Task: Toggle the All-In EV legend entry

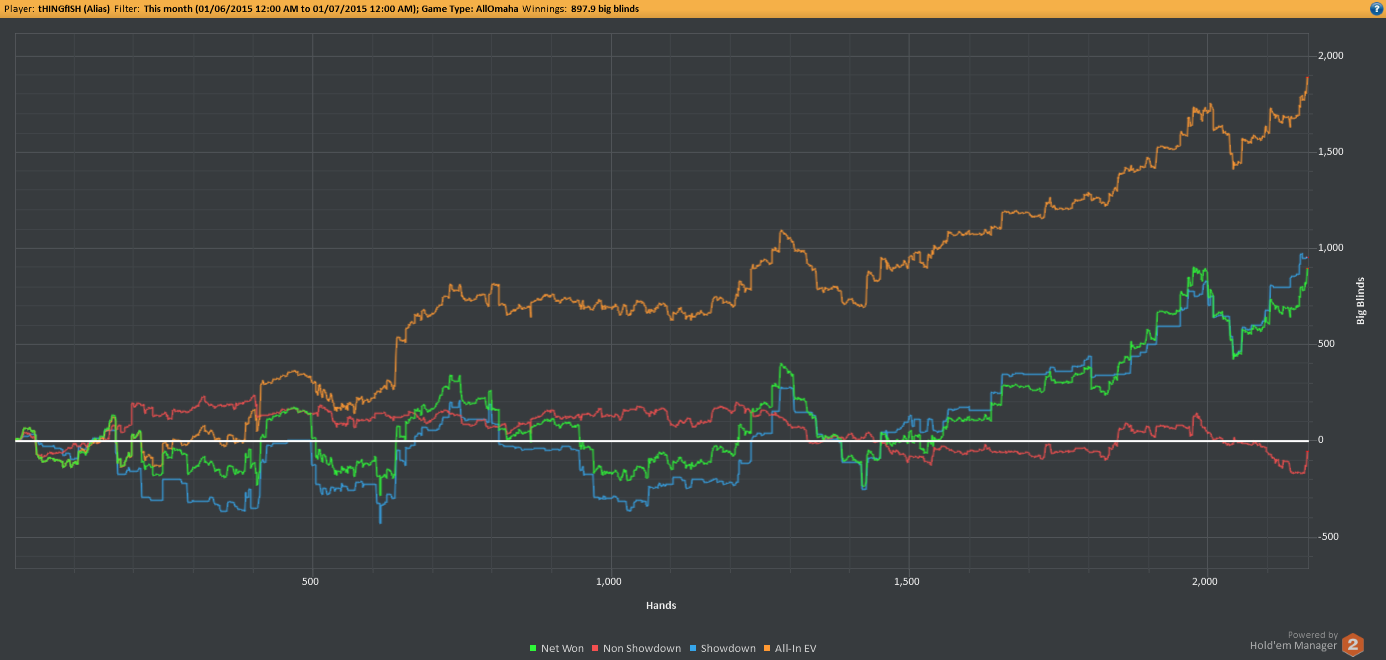Action: pyautogui.click(x=791, y=649)
